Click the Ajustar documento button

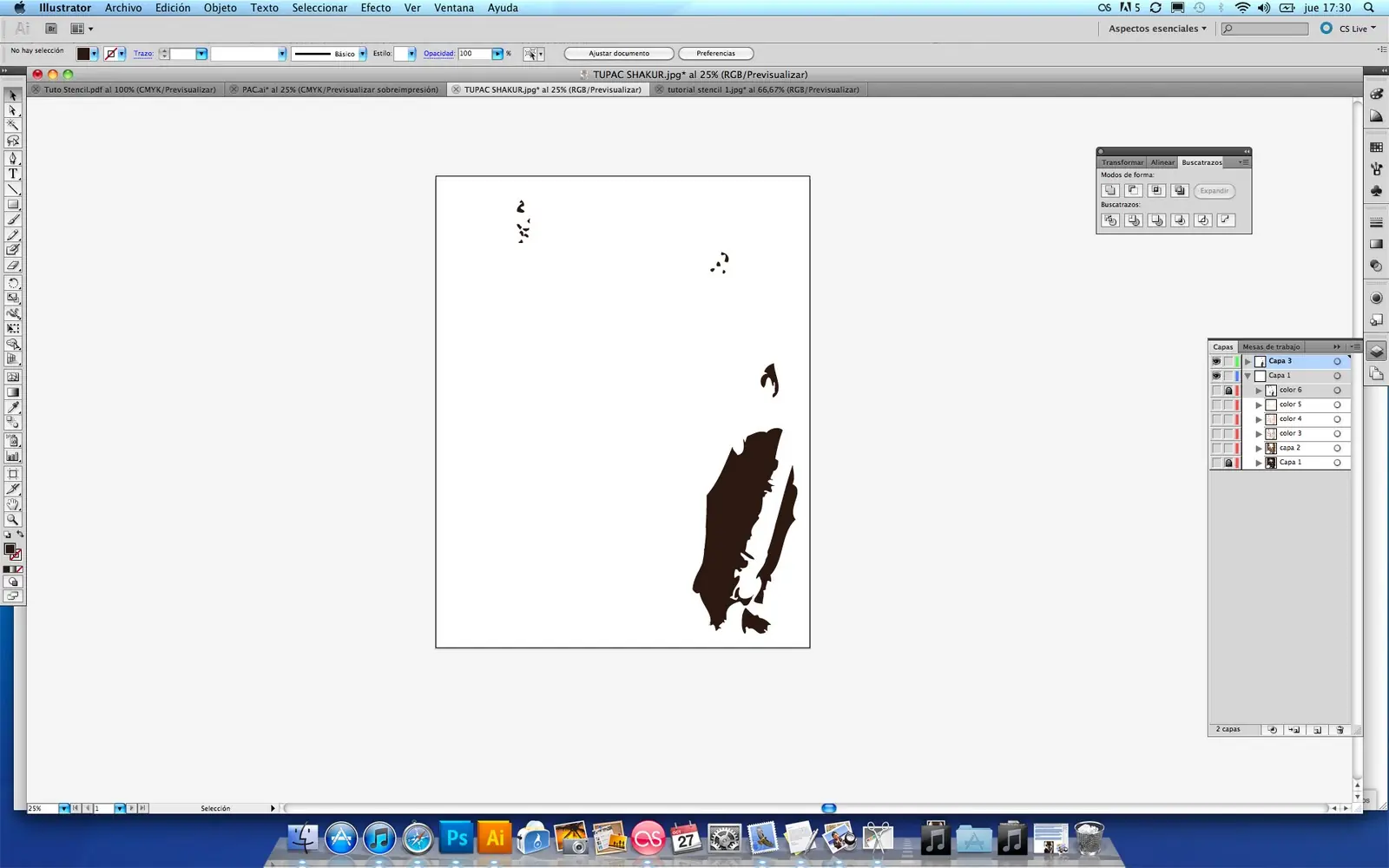point(619,54)
